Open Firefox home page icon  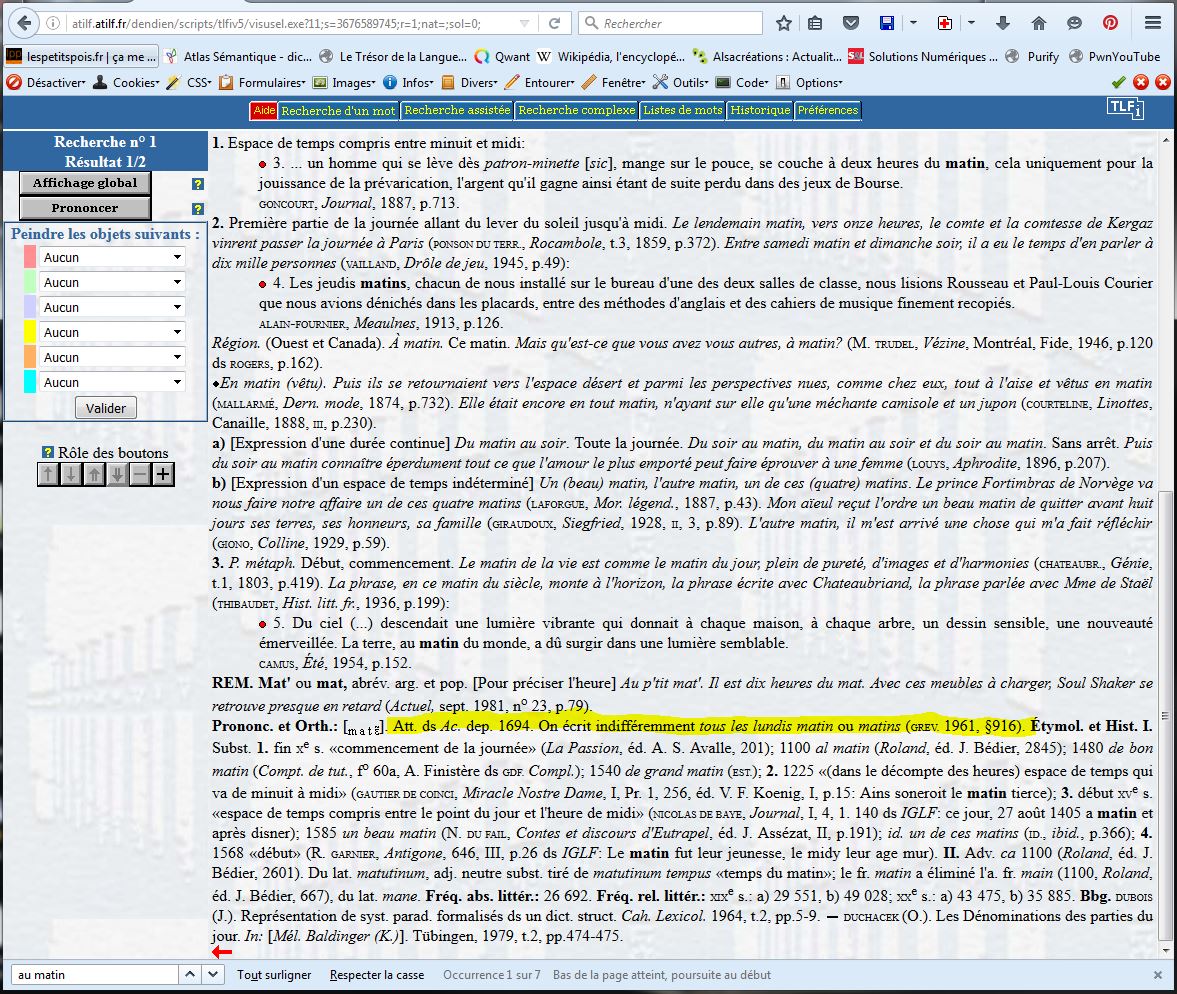[1039, 22]
